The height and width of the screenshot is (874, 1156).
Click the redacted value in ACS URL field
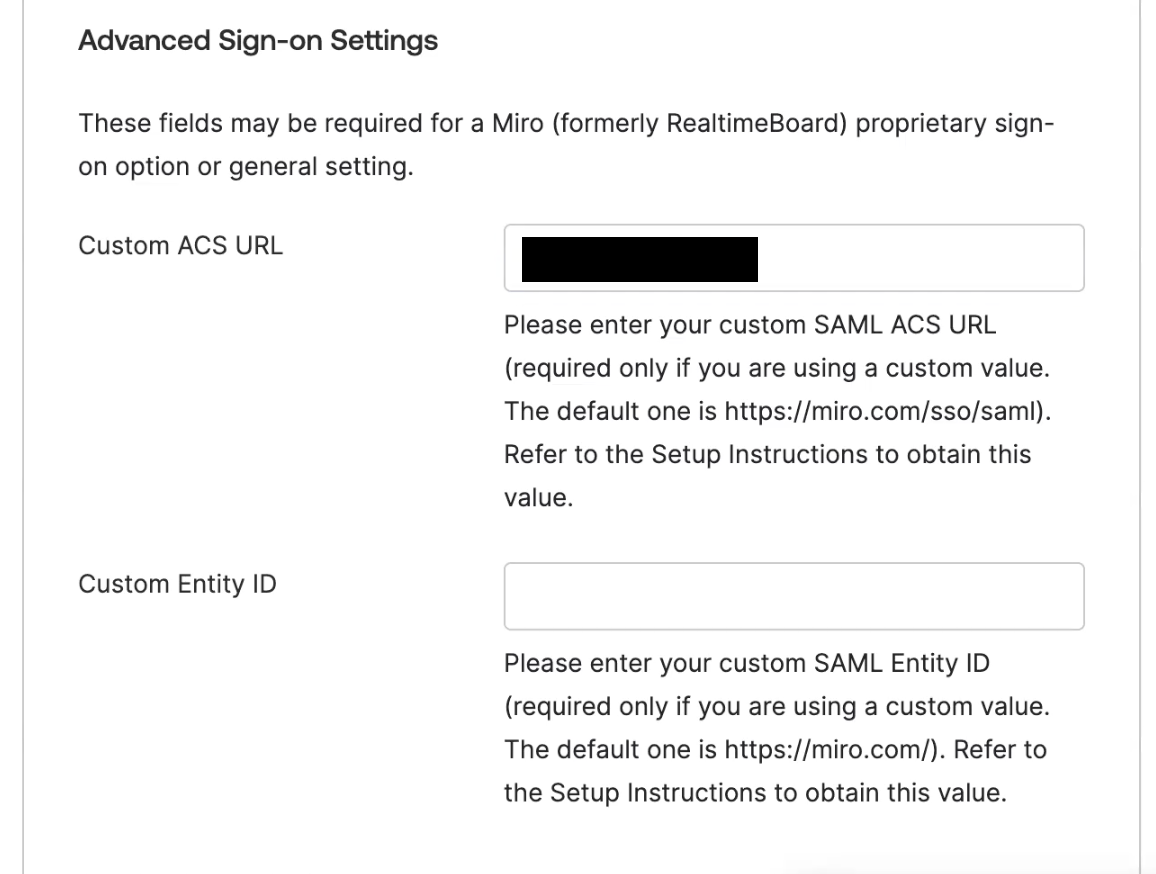(x=640, y=258)
